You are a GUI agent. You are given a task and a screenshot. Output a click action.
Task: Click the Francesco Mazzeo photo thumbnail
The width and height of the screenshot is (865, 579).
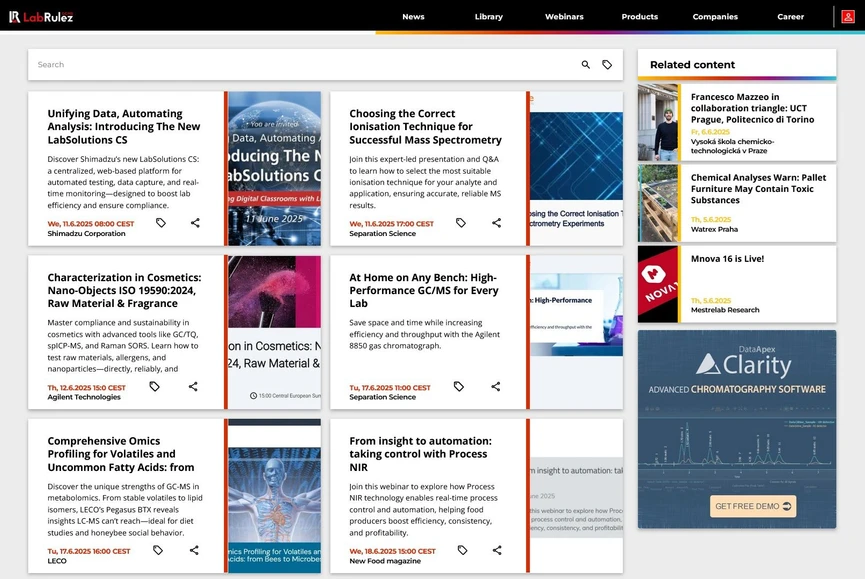(x=658, y=122)
